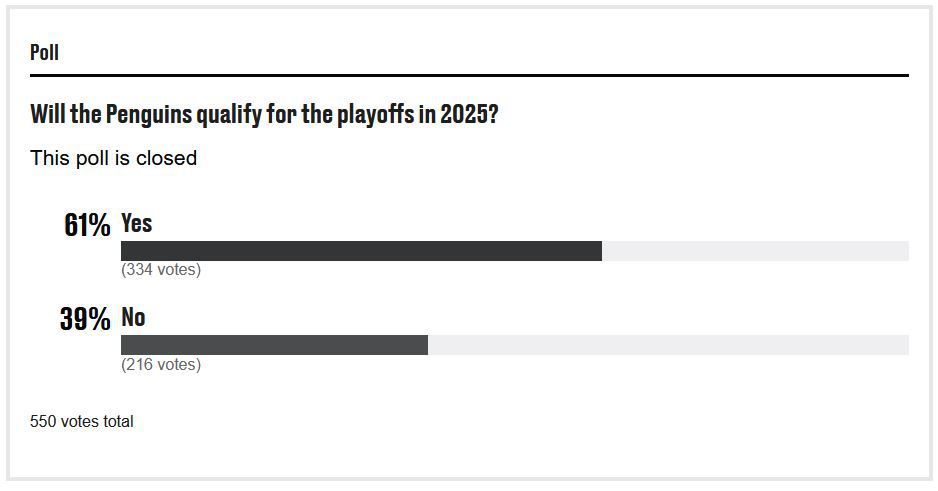This screenshot has height=491, width=938.
Task: Click the number "550" in the vote total
Action: point(43,422)
